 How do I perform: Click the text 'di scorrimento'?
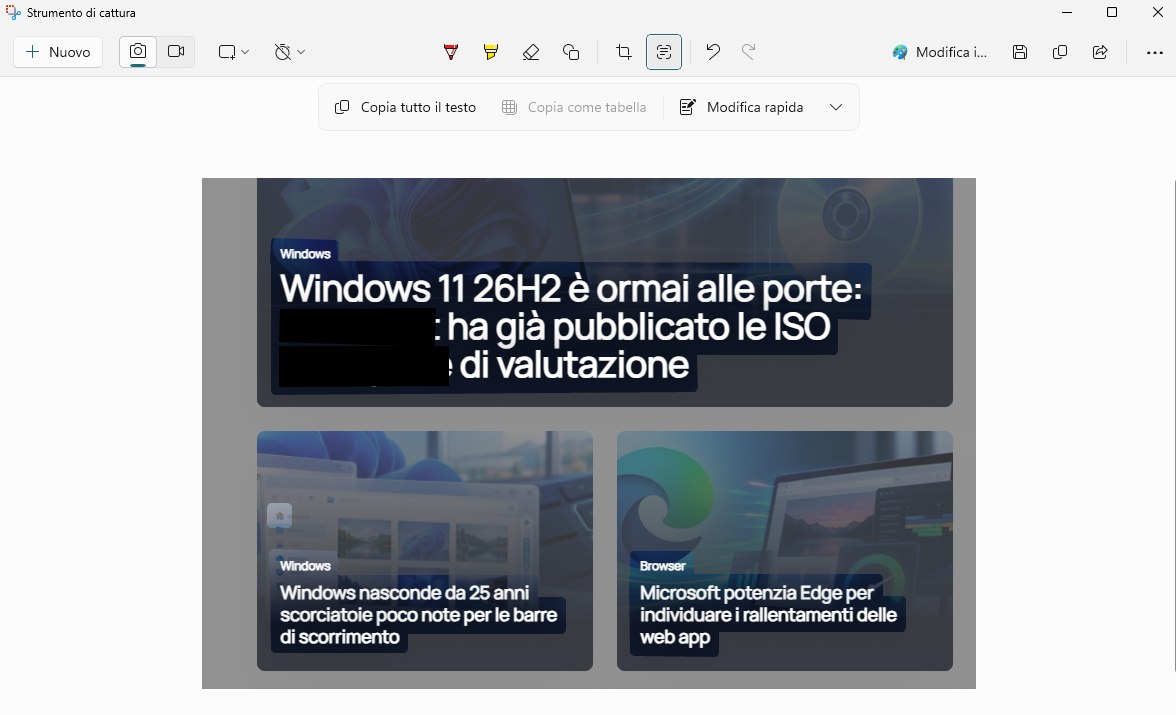coord(340,637)
